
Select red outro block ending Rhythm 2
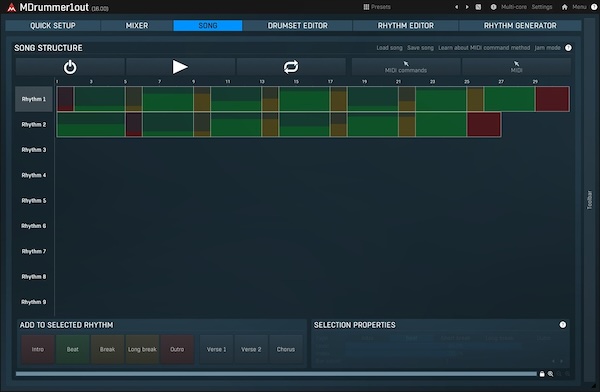pyautogui.click(x=484, y=124)
